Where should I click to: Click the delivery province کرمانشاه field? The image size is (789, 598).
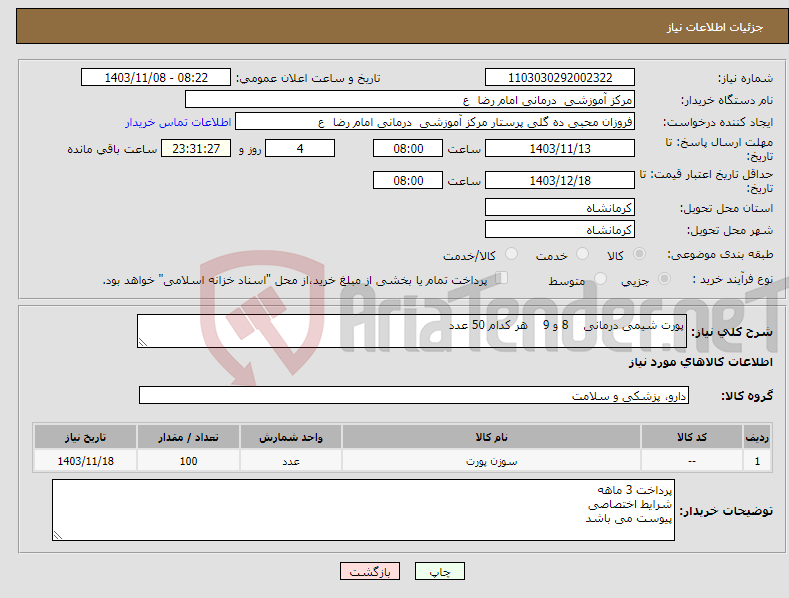[x=560, y=207]
